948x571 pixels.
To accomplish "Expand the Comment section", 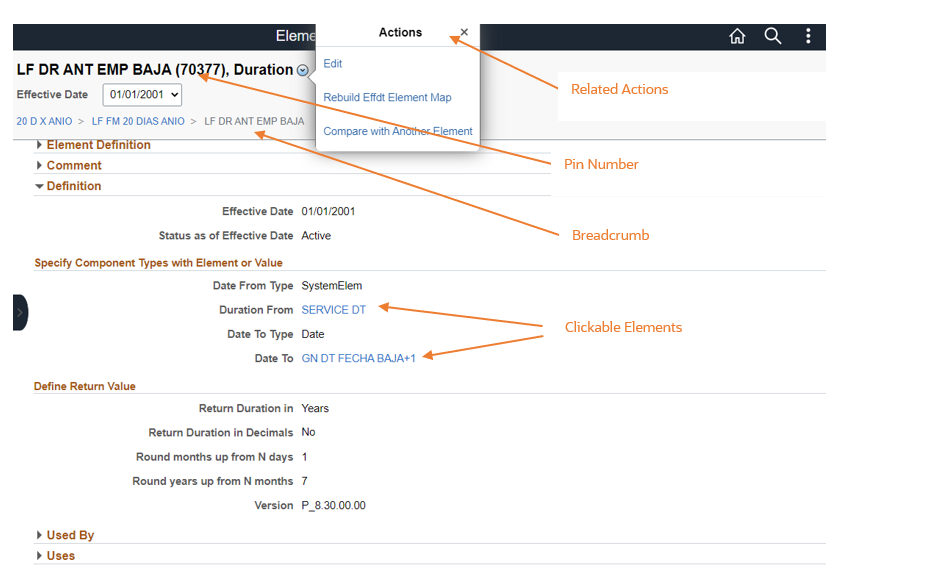I will tap(73, 165).
